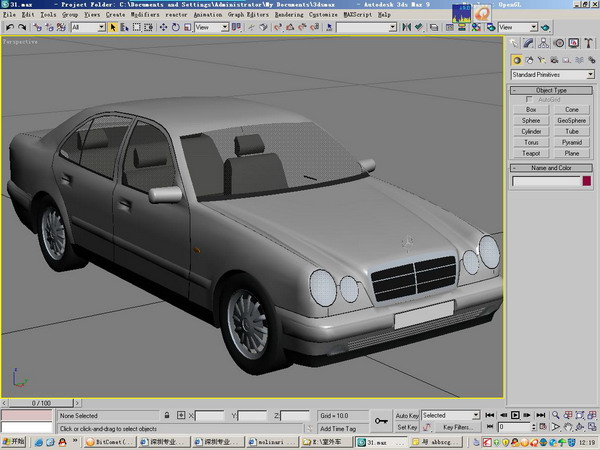Viewport: 600px width, 450px height.
Task: Open the Layer Manager icon
Action: 434,27
